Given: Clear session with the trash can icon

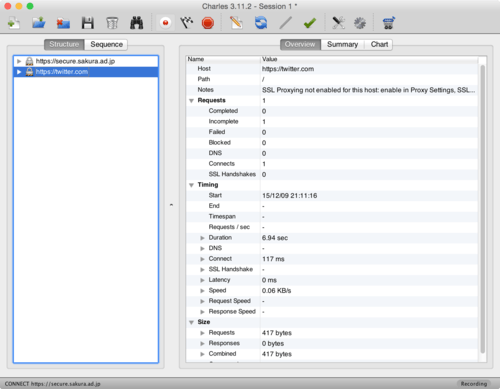Looking at the screenshot, I should click(112, 23).
